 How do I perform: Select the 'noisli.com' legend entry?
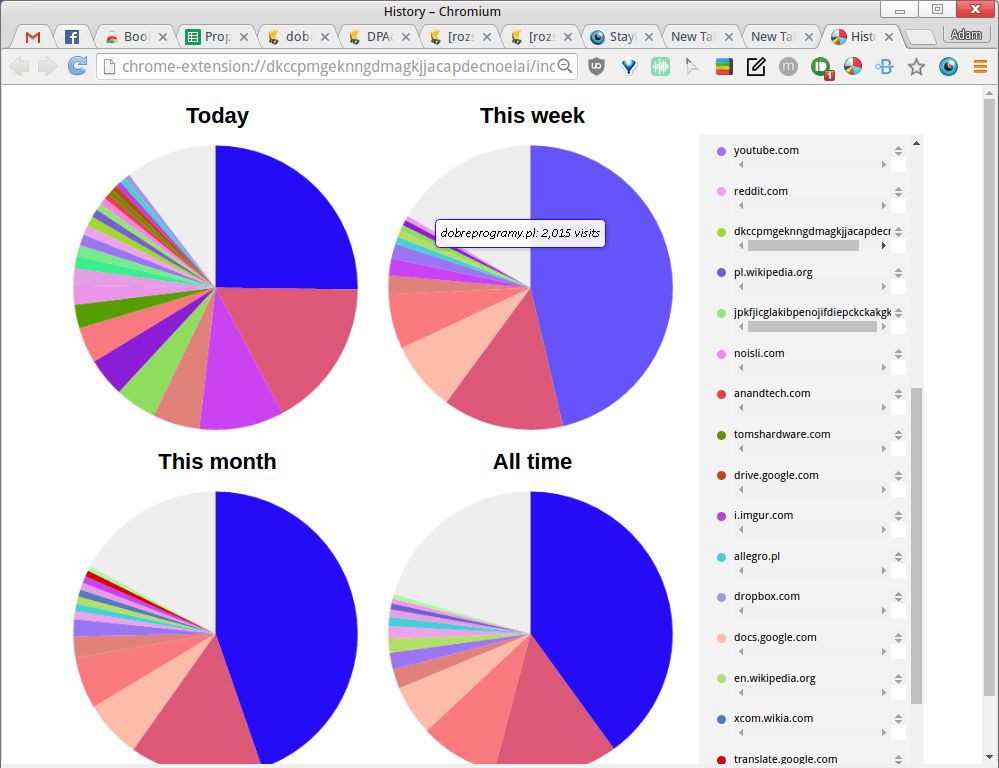759,353
